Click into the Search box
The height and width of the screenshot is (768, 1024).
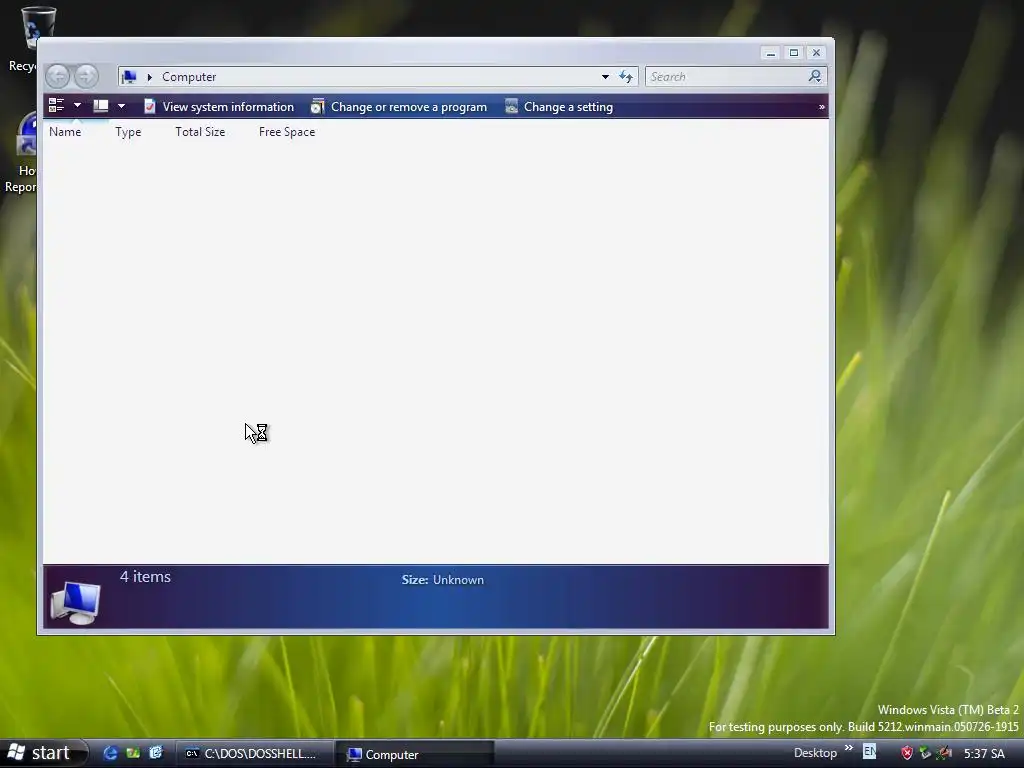[x=725, y=76]
